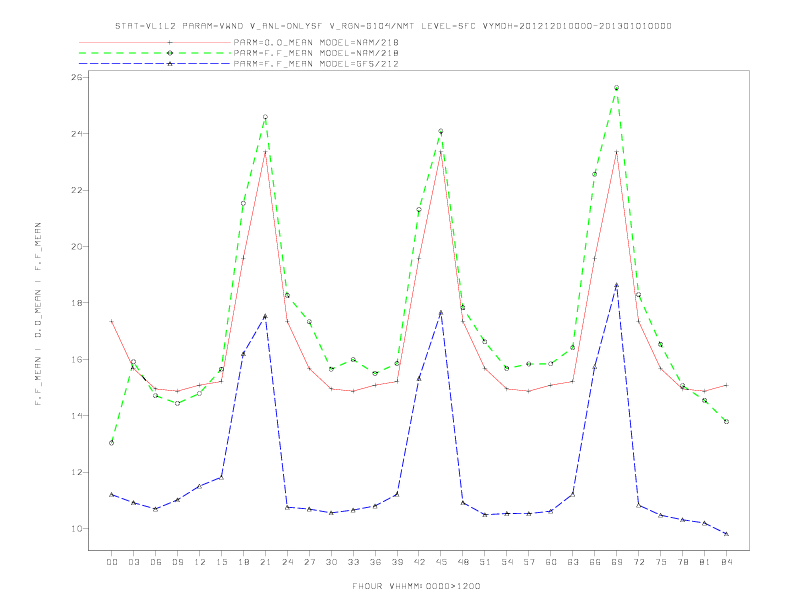Click x-axis tick label 42
The height and width of the screenshot is (612, 792).
419,562
